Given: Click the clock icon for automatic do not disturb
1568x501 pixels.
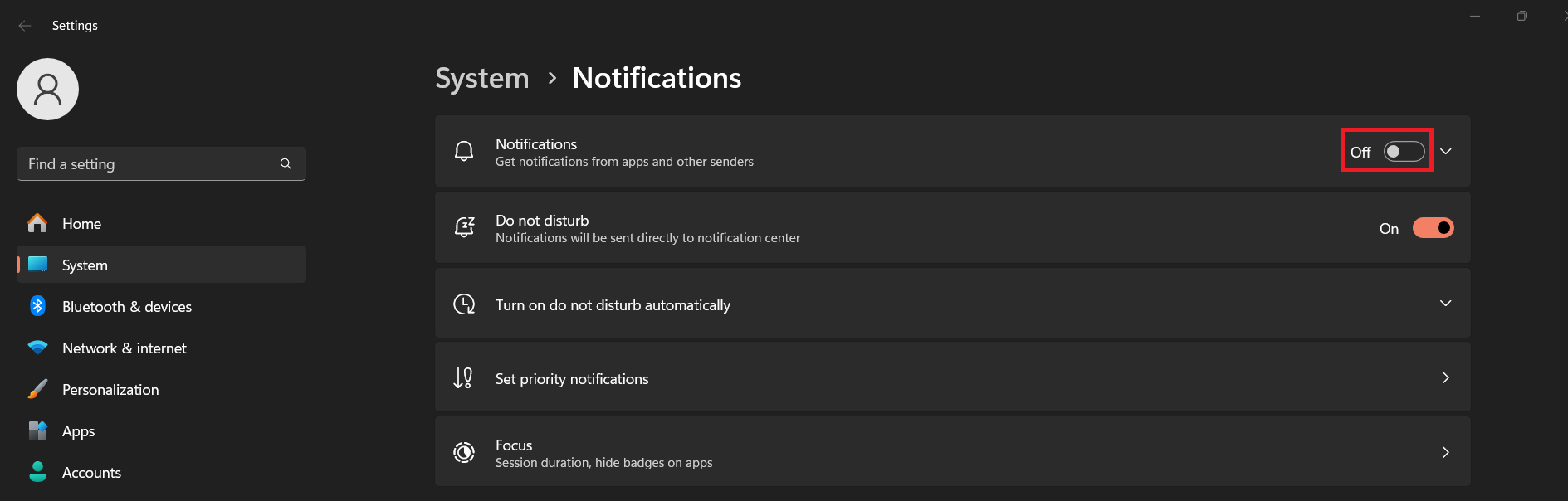Looking at the screenshot, I should [x=464, y=304].
